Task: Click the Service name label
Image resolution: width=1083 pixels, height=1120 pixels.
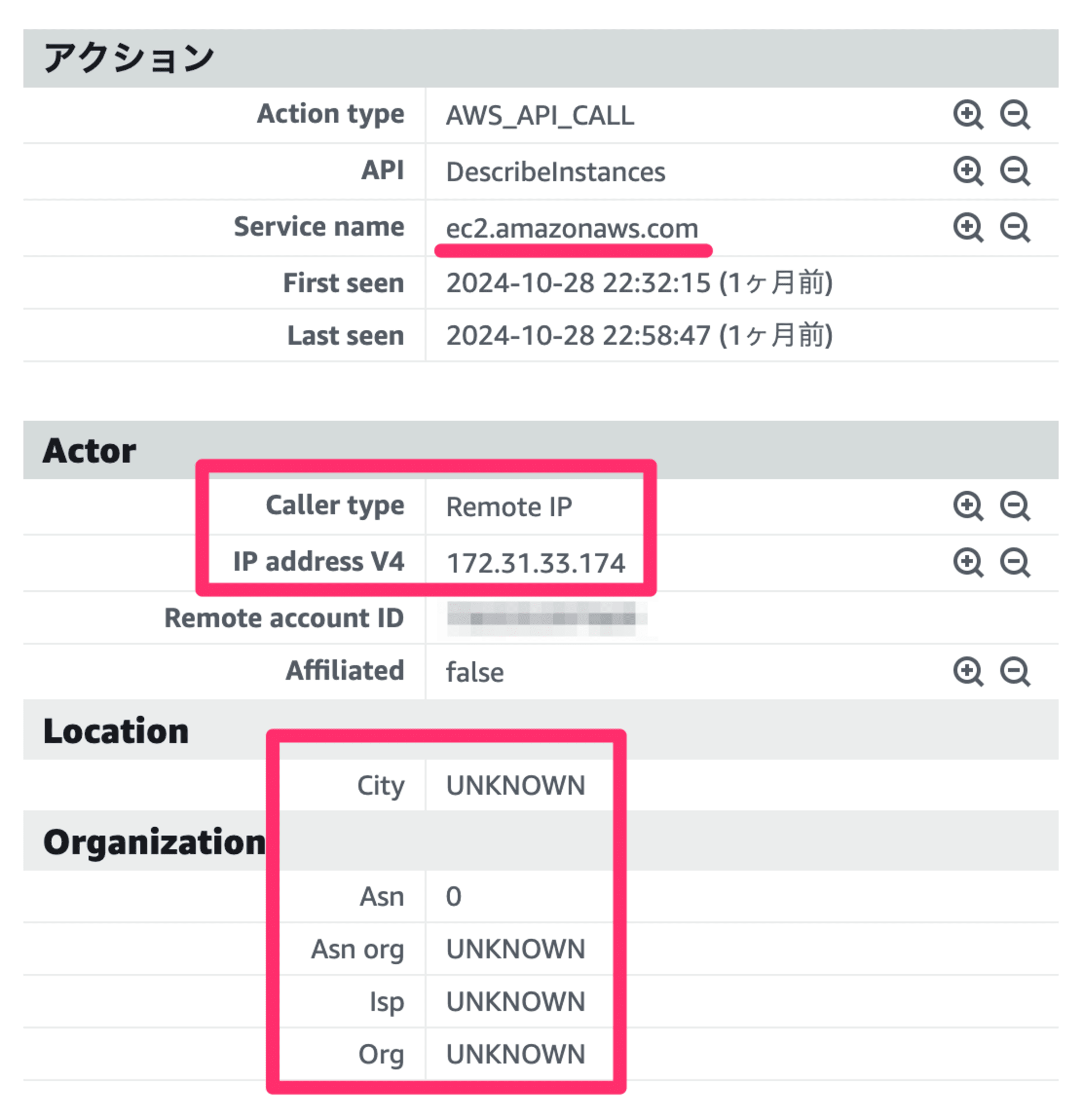Action: (319, 226)
